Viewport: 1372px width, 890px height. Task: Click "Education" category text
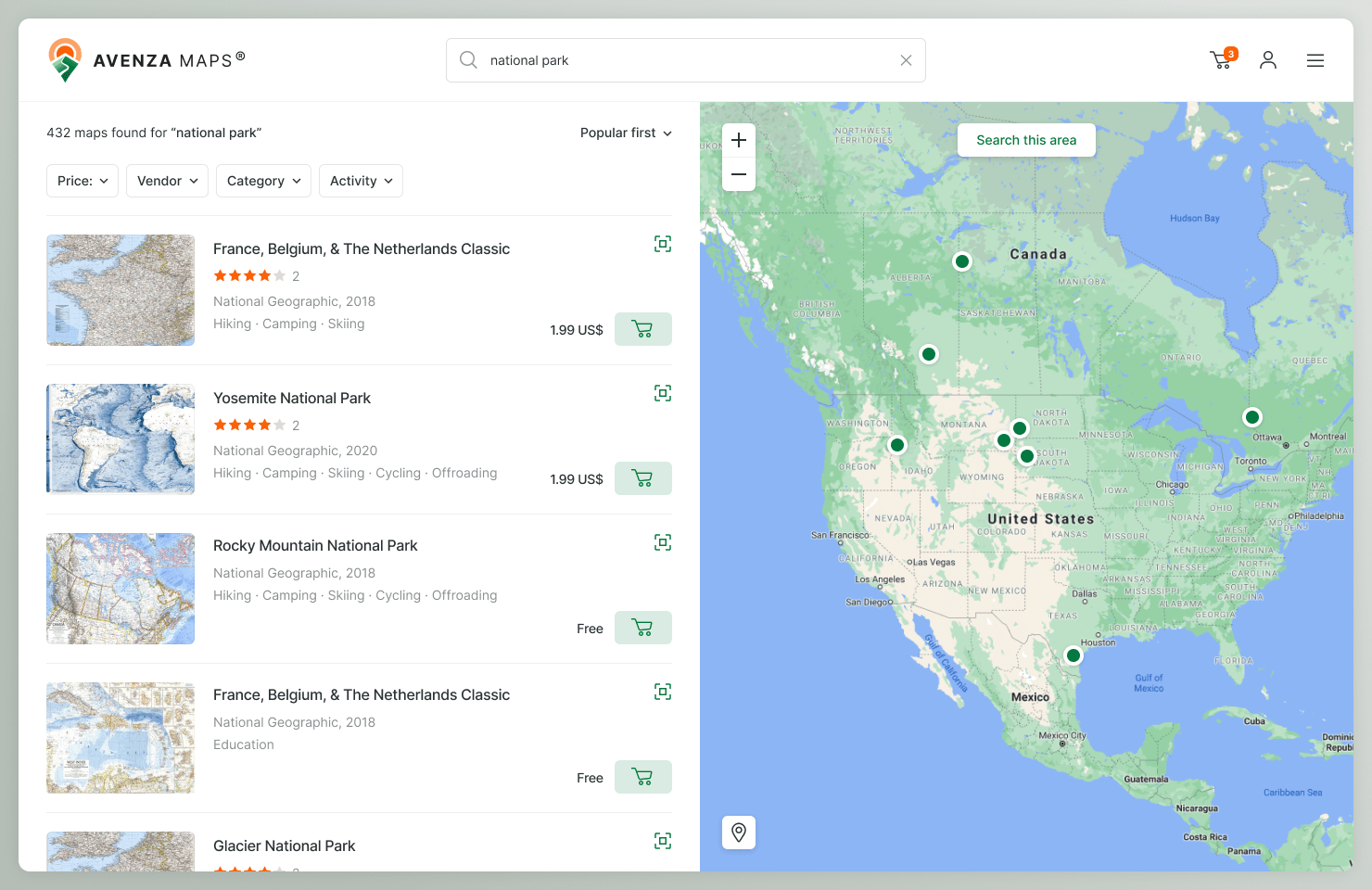[x=244, y=744]
